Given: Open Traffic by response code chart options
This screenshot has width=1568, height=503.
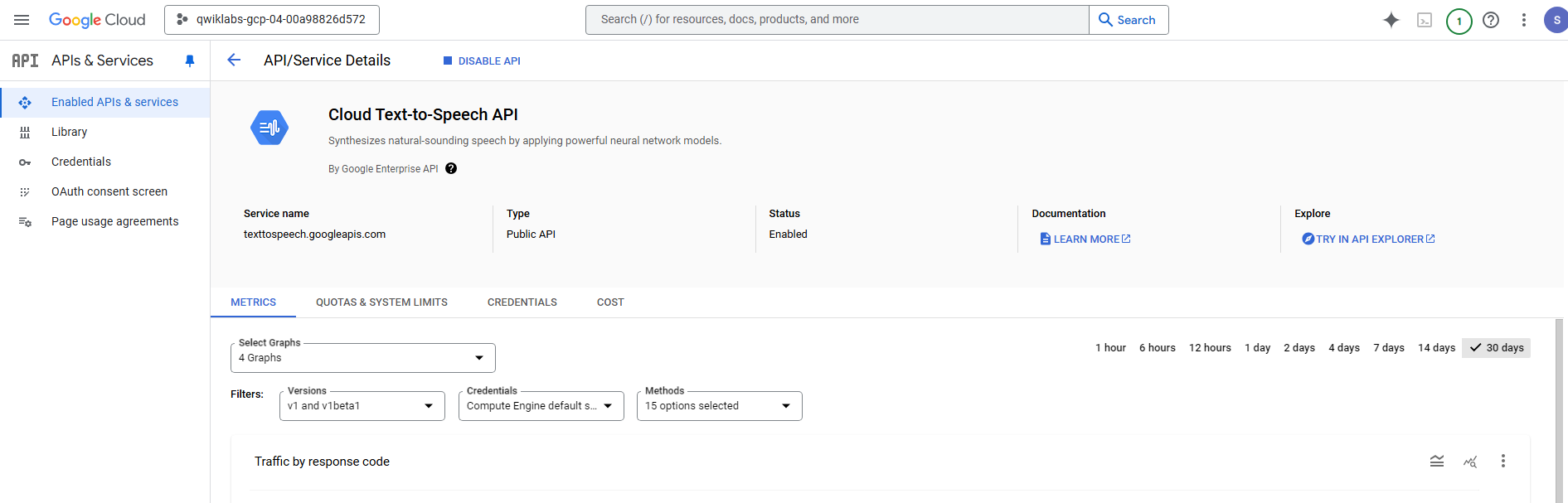Looking at the screenshot, I should (x=1503, y=461).
